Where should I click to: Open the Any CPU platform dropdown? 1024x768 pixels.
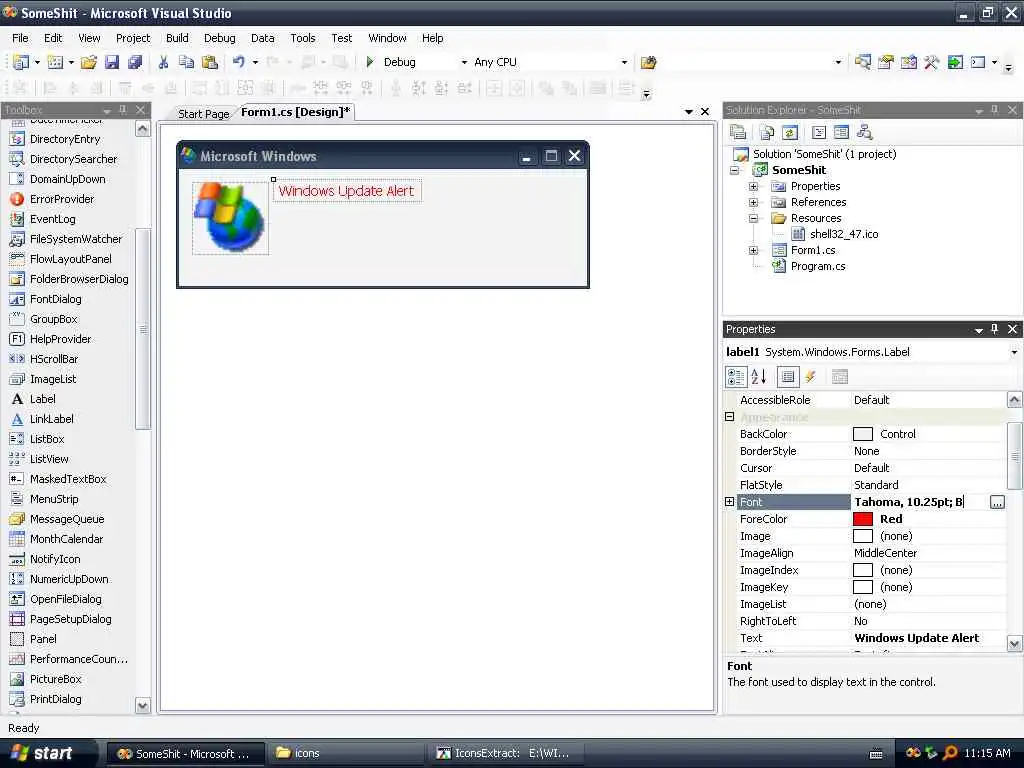coord(624,62)
